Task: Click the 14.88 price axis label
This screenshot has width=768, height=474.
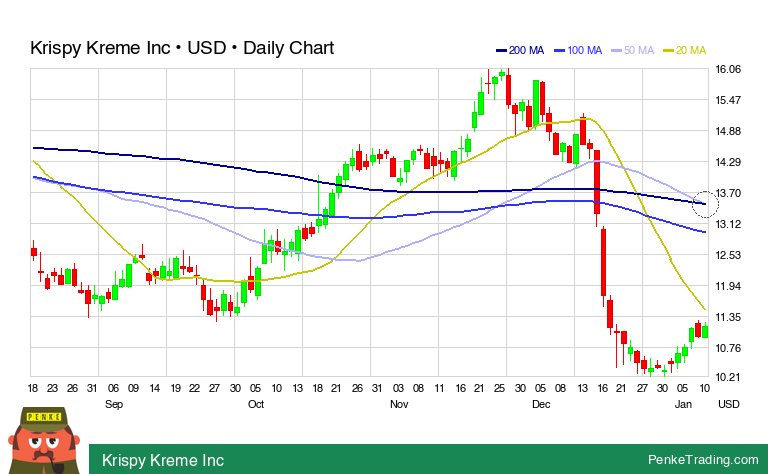Action: tap(728, 131)
